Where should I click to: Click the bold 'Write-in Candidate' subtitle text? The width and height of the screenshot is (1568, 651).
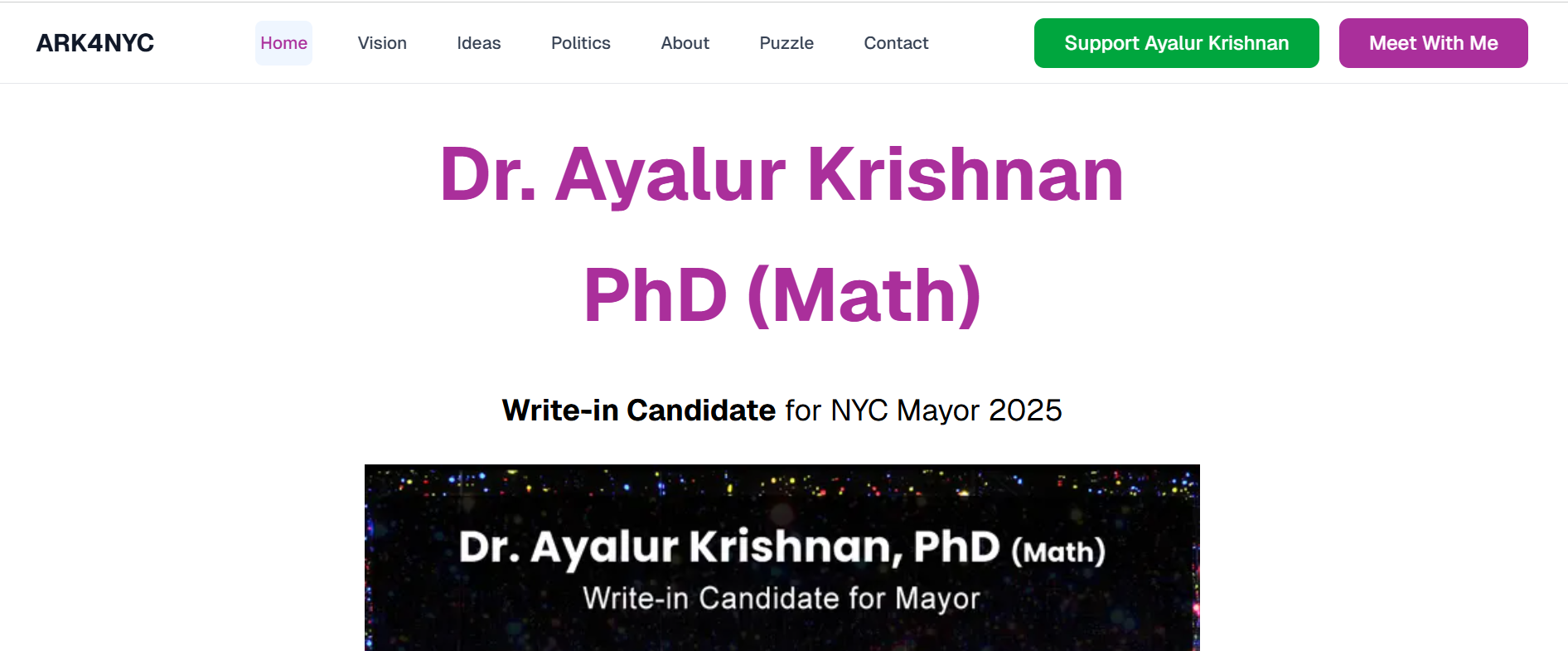639,411
